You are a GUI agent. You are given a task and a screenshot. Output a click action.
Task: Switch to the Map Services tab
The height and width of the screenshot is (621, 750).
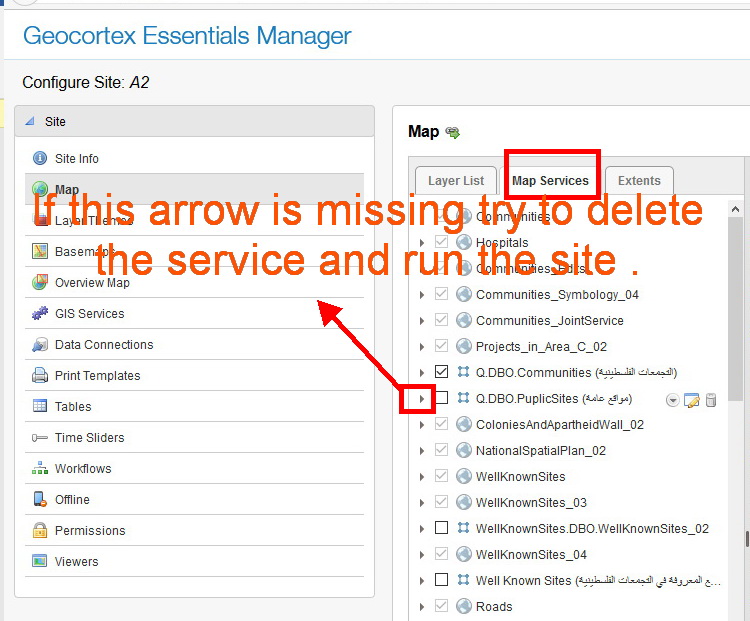pos(550,180)
